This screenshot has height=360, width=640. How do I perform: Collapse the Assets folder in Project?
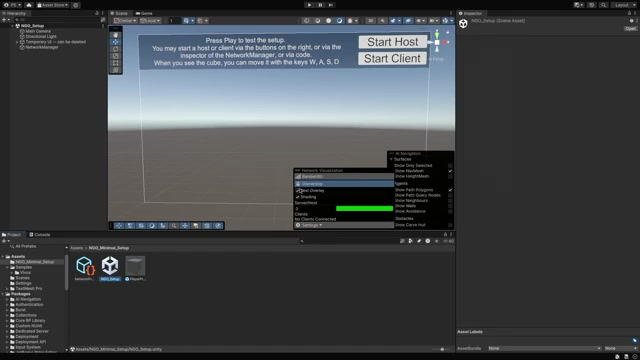point(3,256)
